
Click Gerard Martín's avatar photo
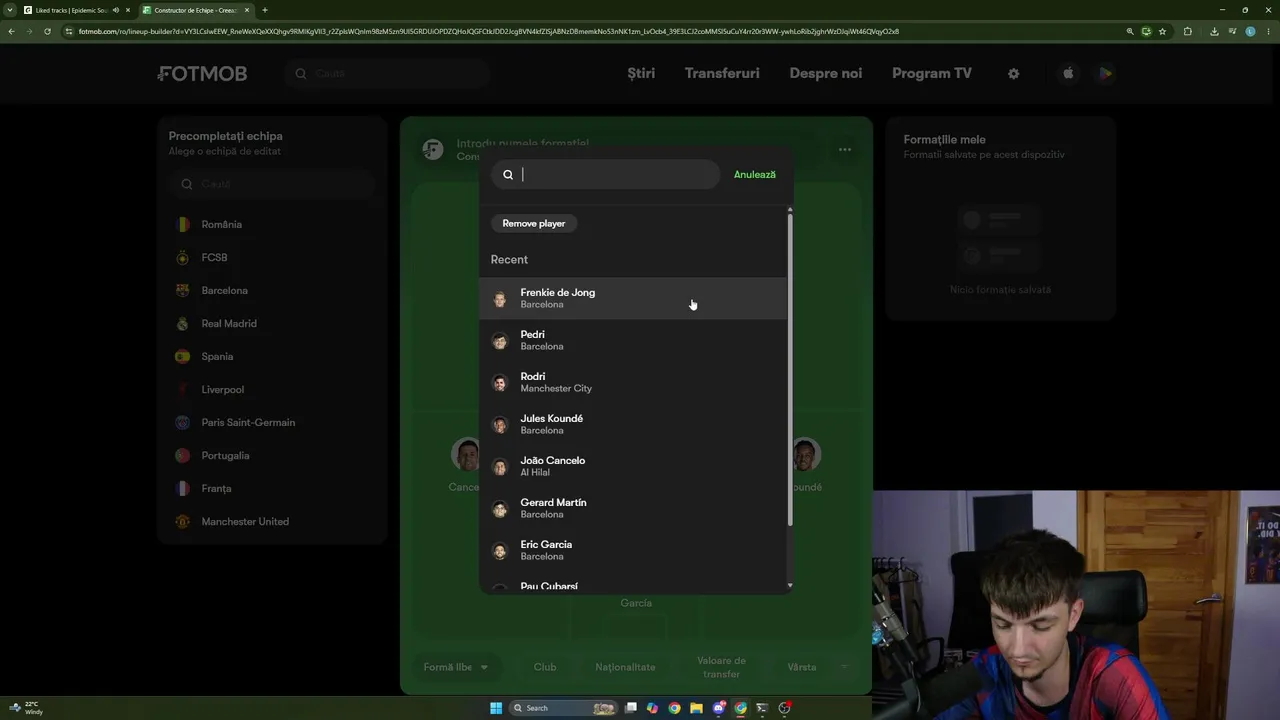pyautogui.click(x=500, y=509)
